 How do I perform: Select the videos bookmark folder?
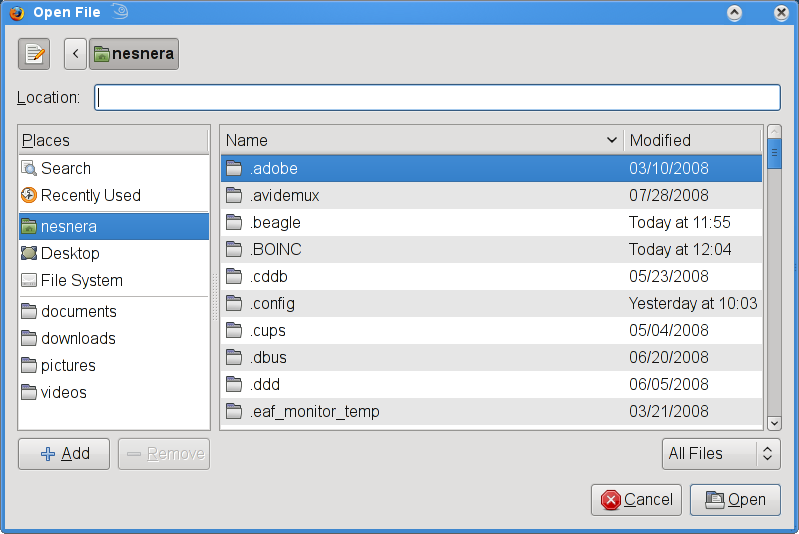(x=64, y=393)
